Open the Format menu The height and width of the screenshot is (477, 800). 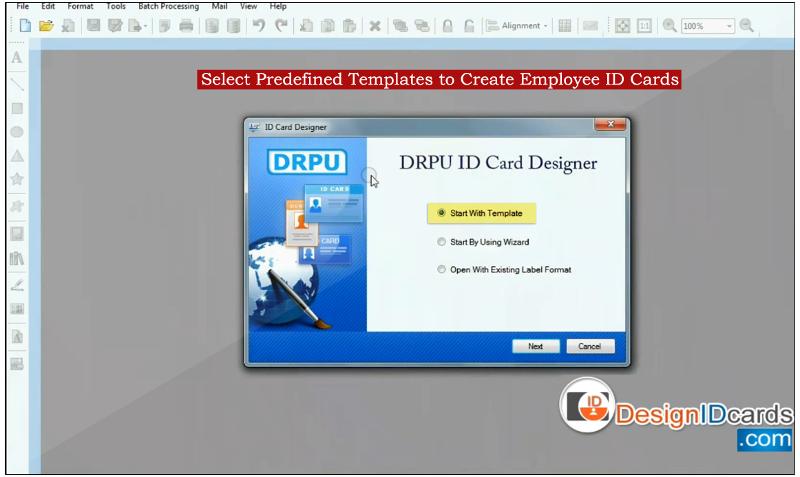point(80,6)
